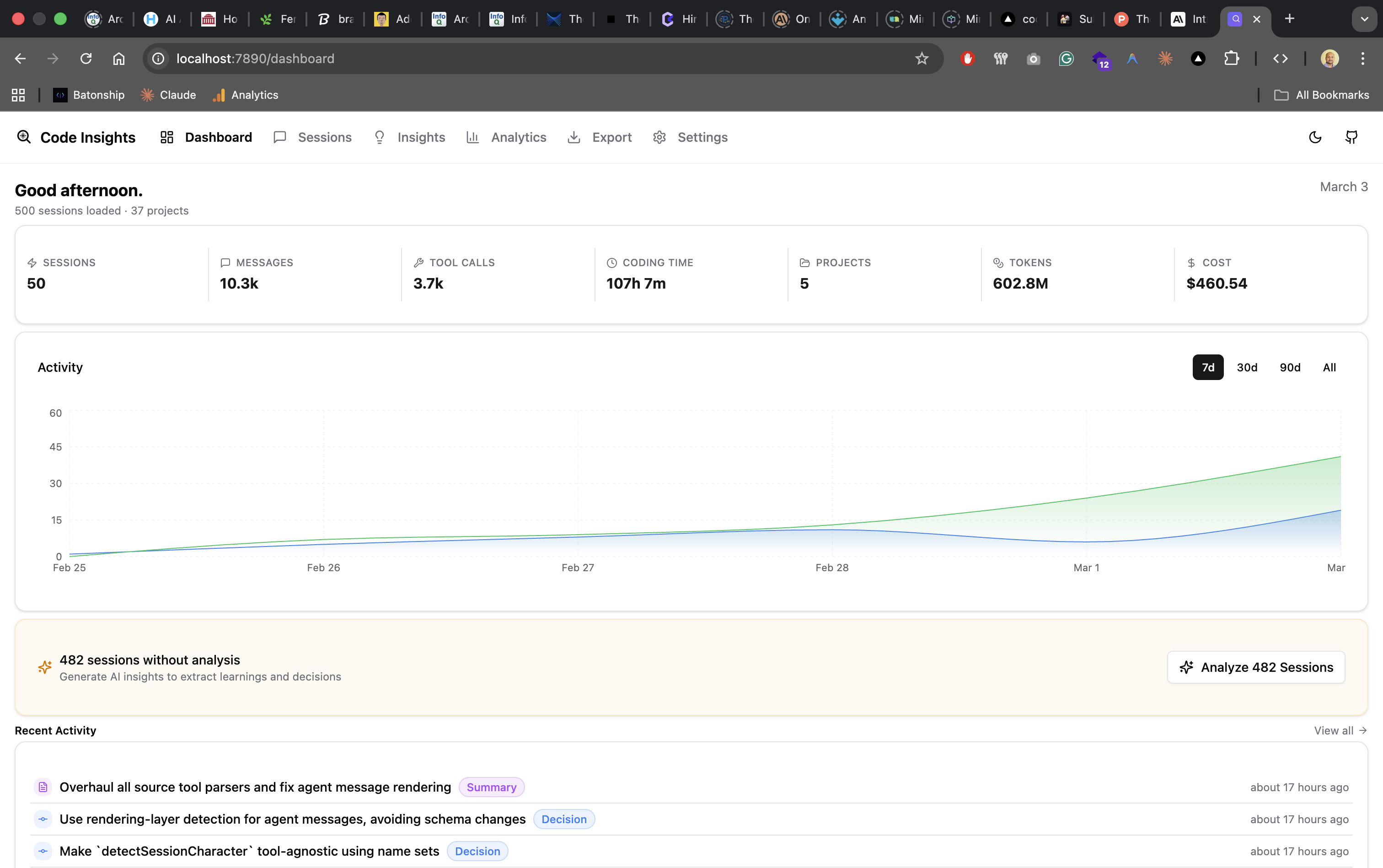1383x868 pixels.
Task: Switch activity range to 30d
Action: [x=1248, y=367]
